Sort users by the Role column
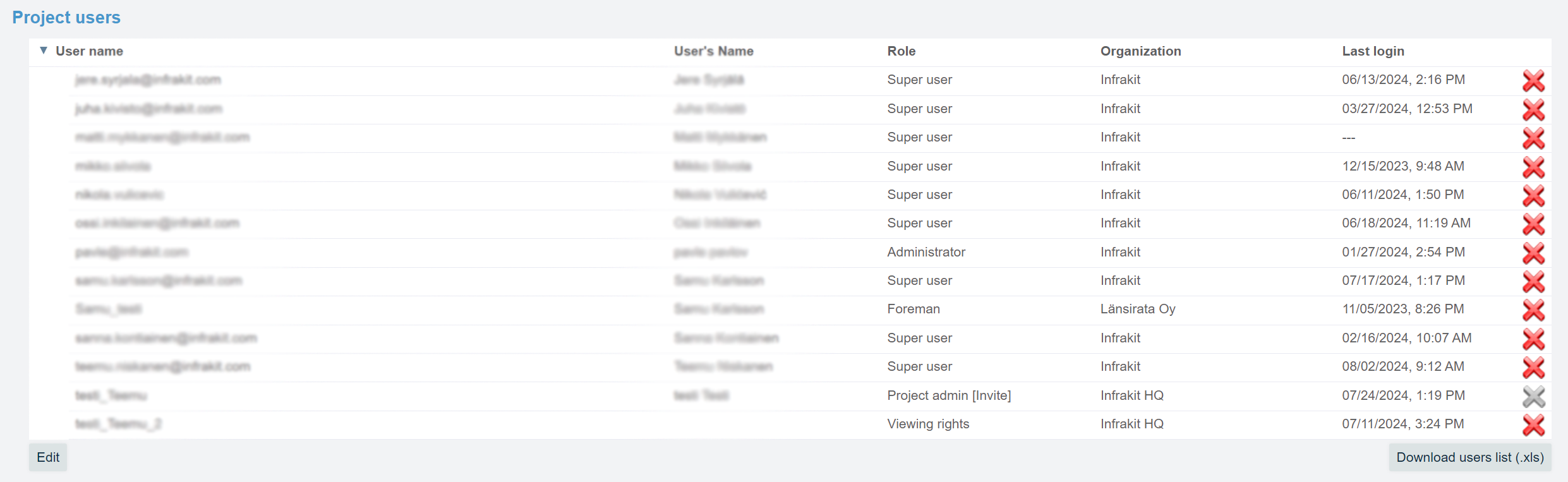 pos(901,51)
